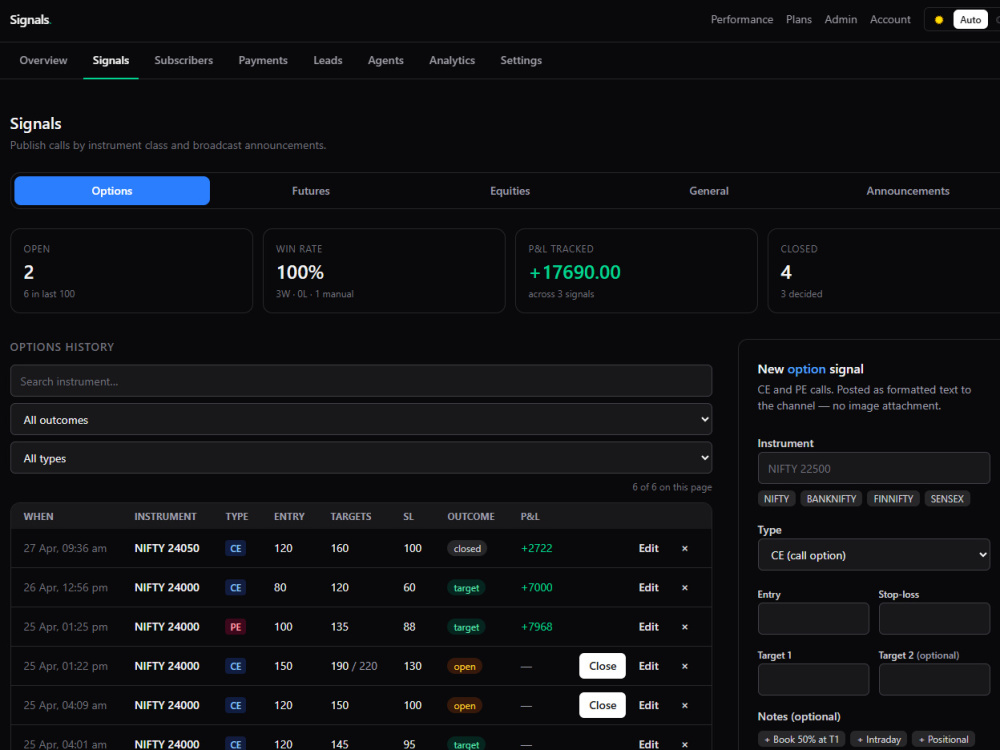Click the +7000 P&L value
Viewport: 1000px width, 750px height.
coord(536,587)
